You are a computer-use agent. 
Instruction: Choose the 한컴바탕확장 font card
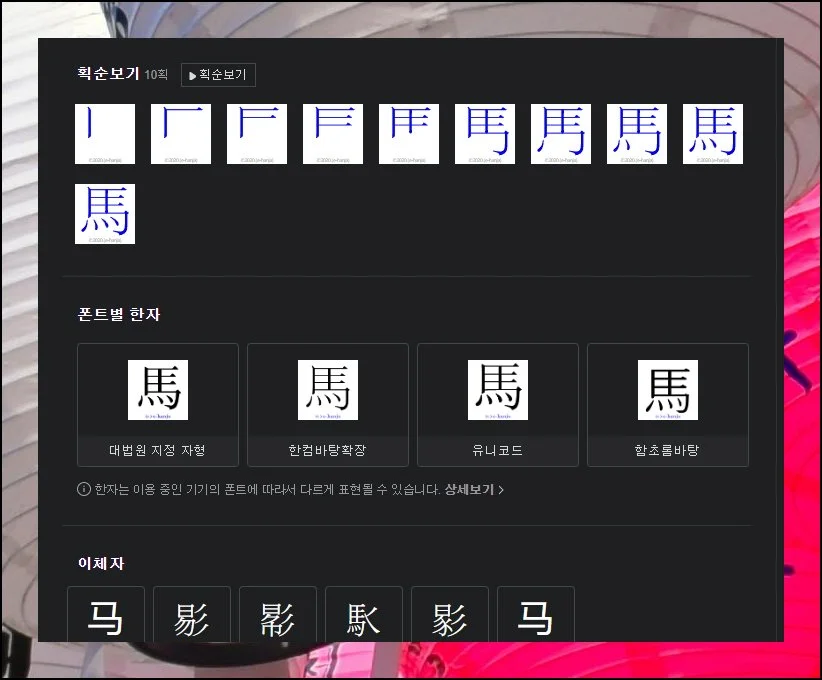click(328, 405)
